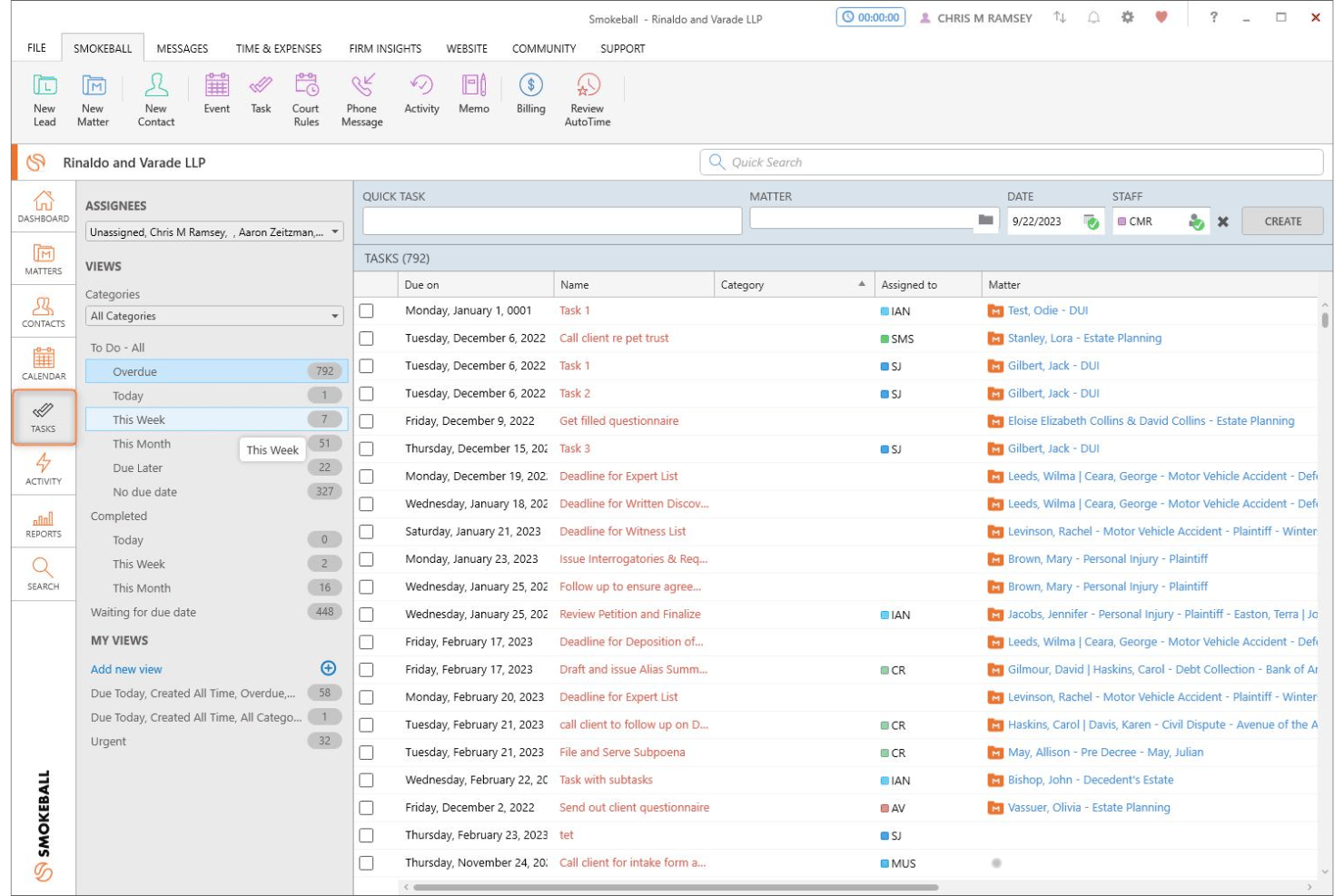Browse matters with the folder icon
Screen dimensions: 1344x896
[x=985, y=221]
